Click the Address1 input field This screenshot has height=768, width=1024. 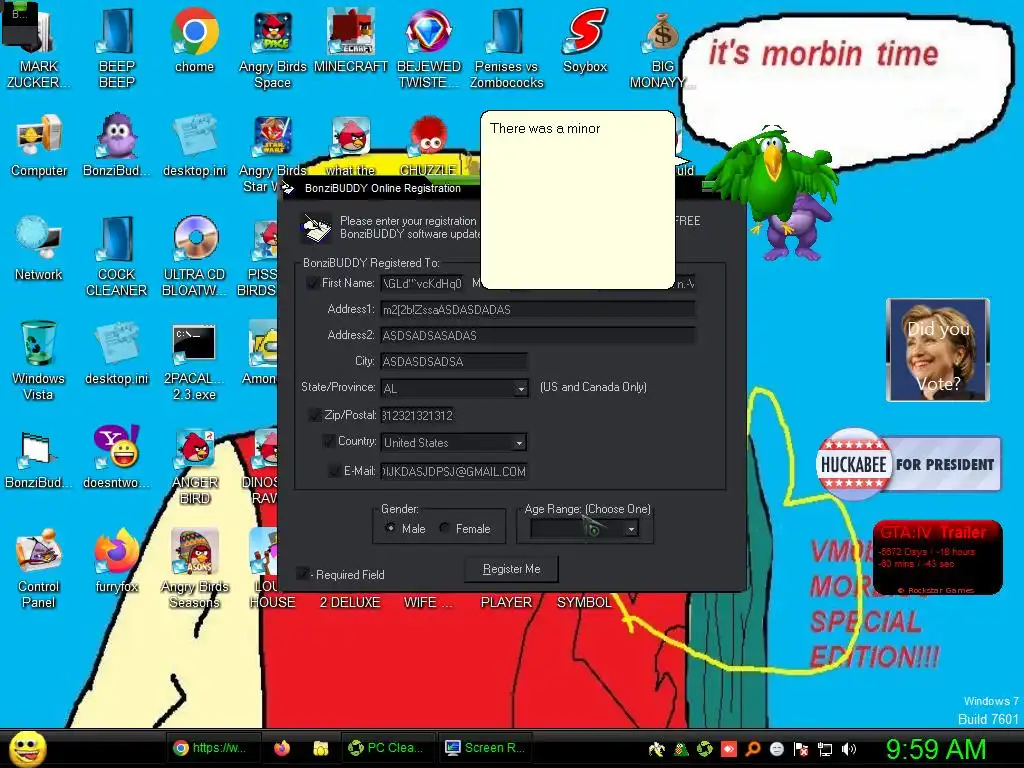pyautogui.click(x=537, y=310)
